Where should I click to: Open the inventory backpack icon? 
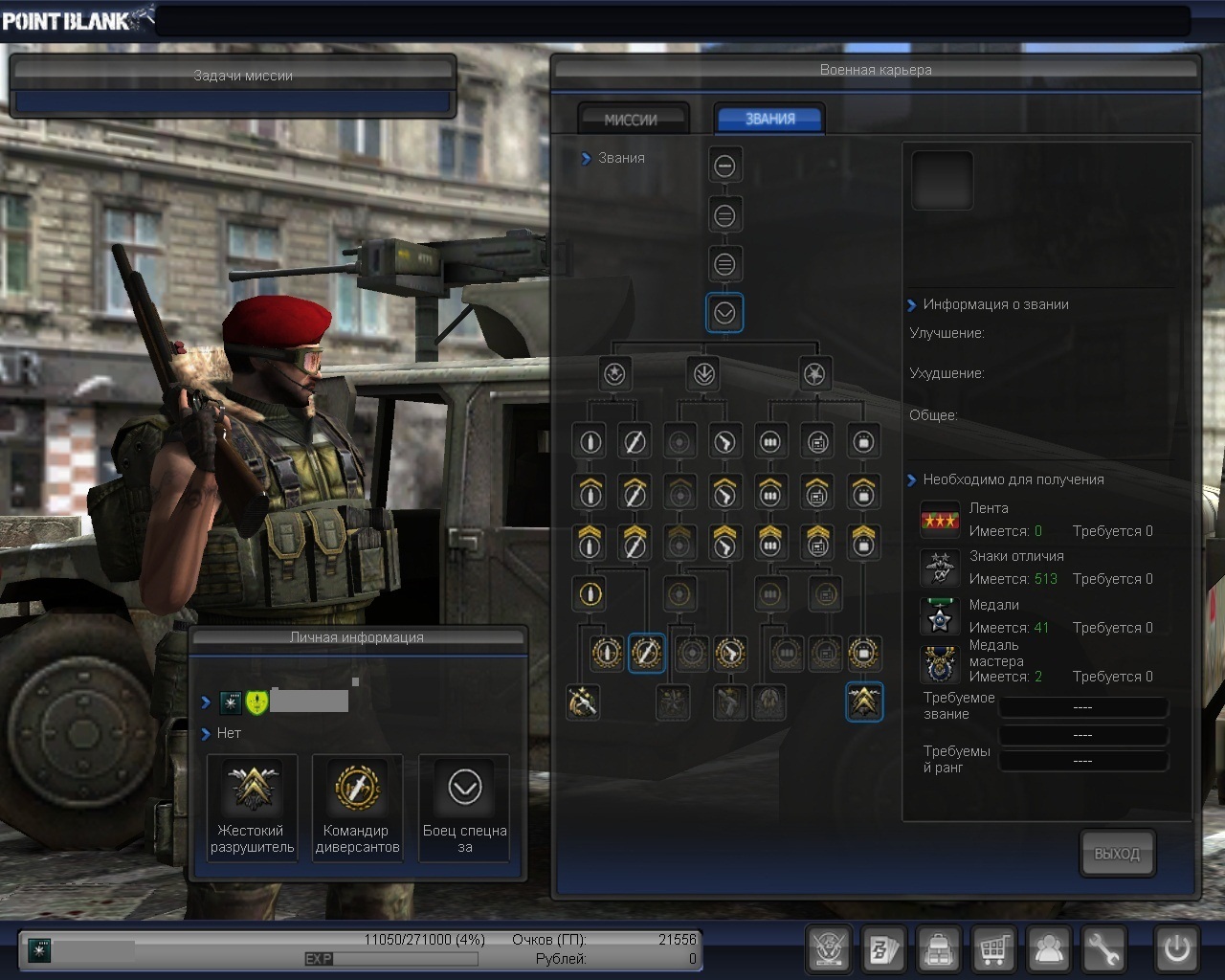[940, 949]
